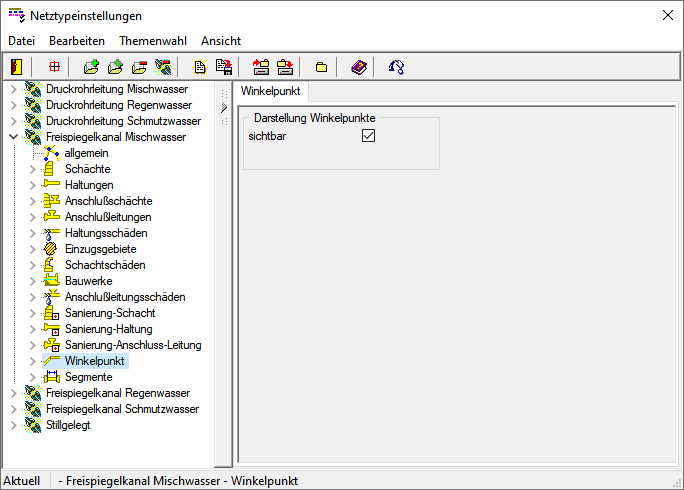Click the folder icon with red minus

point(139,67)
